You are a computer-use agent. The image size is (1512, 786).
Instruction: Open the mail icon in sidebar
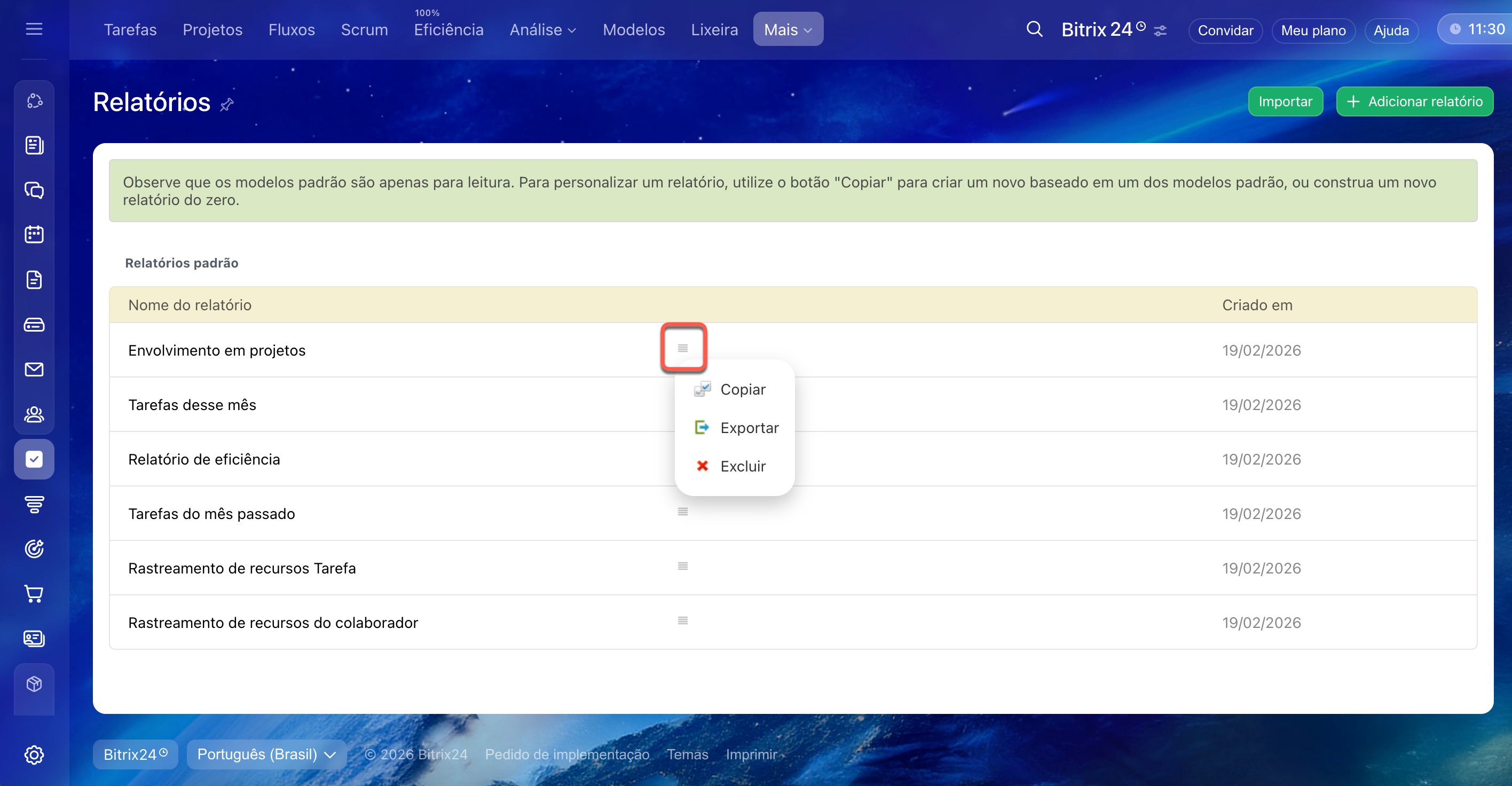34,369
